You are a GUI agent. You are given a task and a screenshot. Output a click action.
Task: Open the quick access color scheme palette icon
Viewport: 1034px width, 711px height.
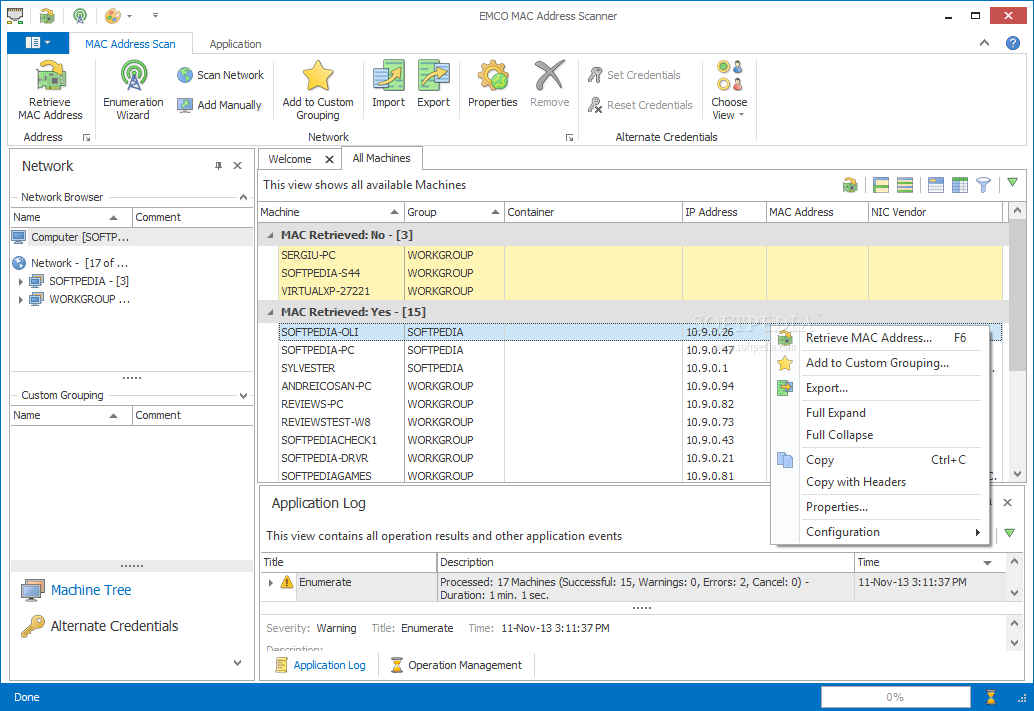click(x=113, y=15)
